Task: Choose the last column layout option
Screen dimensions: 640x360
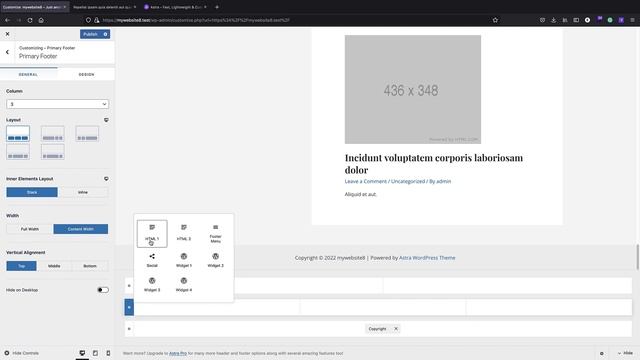Action: coord(53,152)
